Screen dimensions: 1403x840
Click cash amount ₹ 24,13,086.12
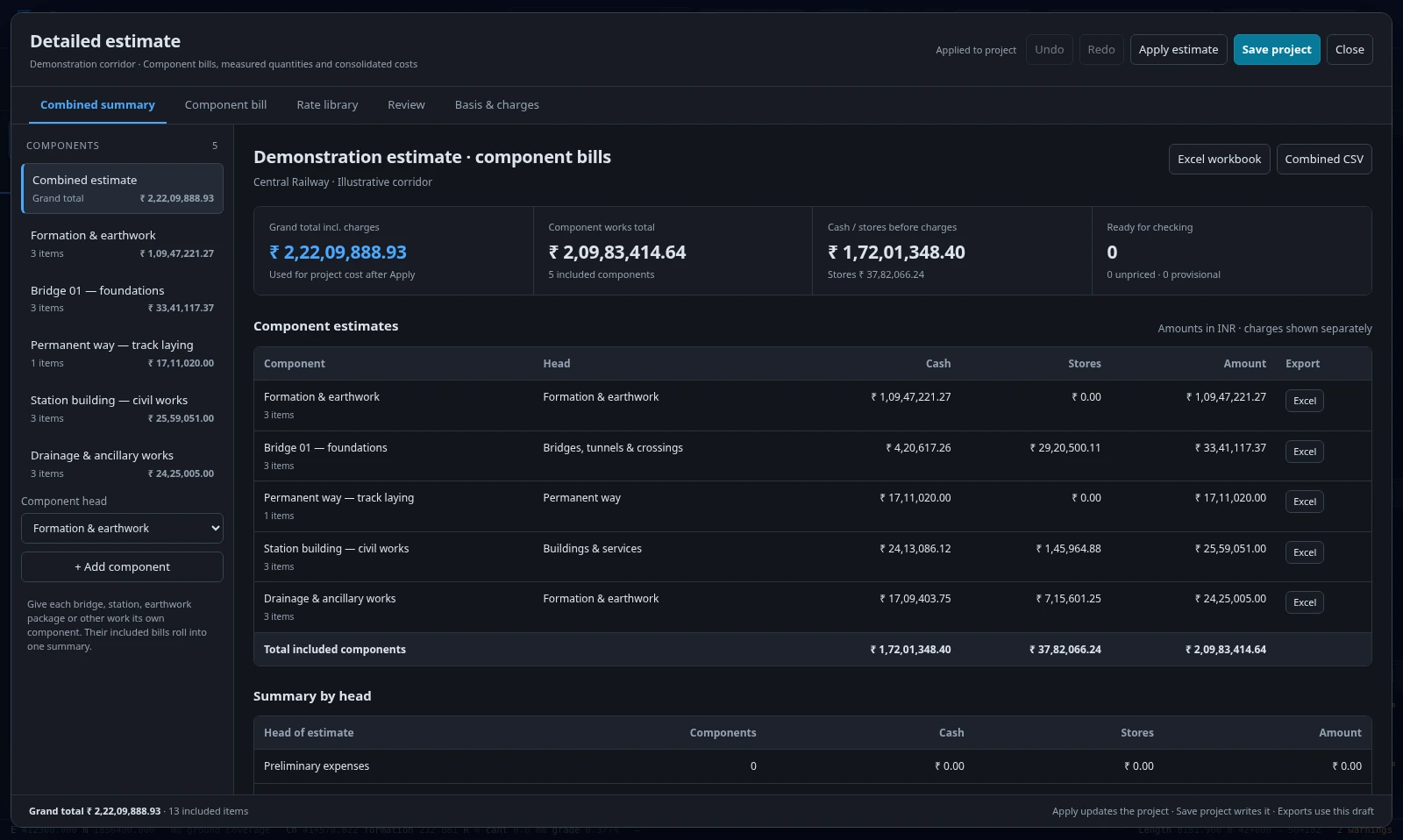pos(915,548)
